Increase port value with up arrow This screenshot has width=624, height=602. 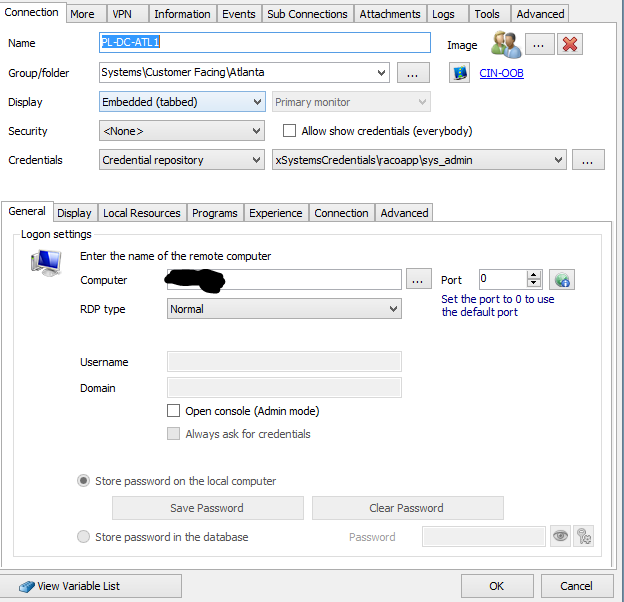click(x=534, y=275)
